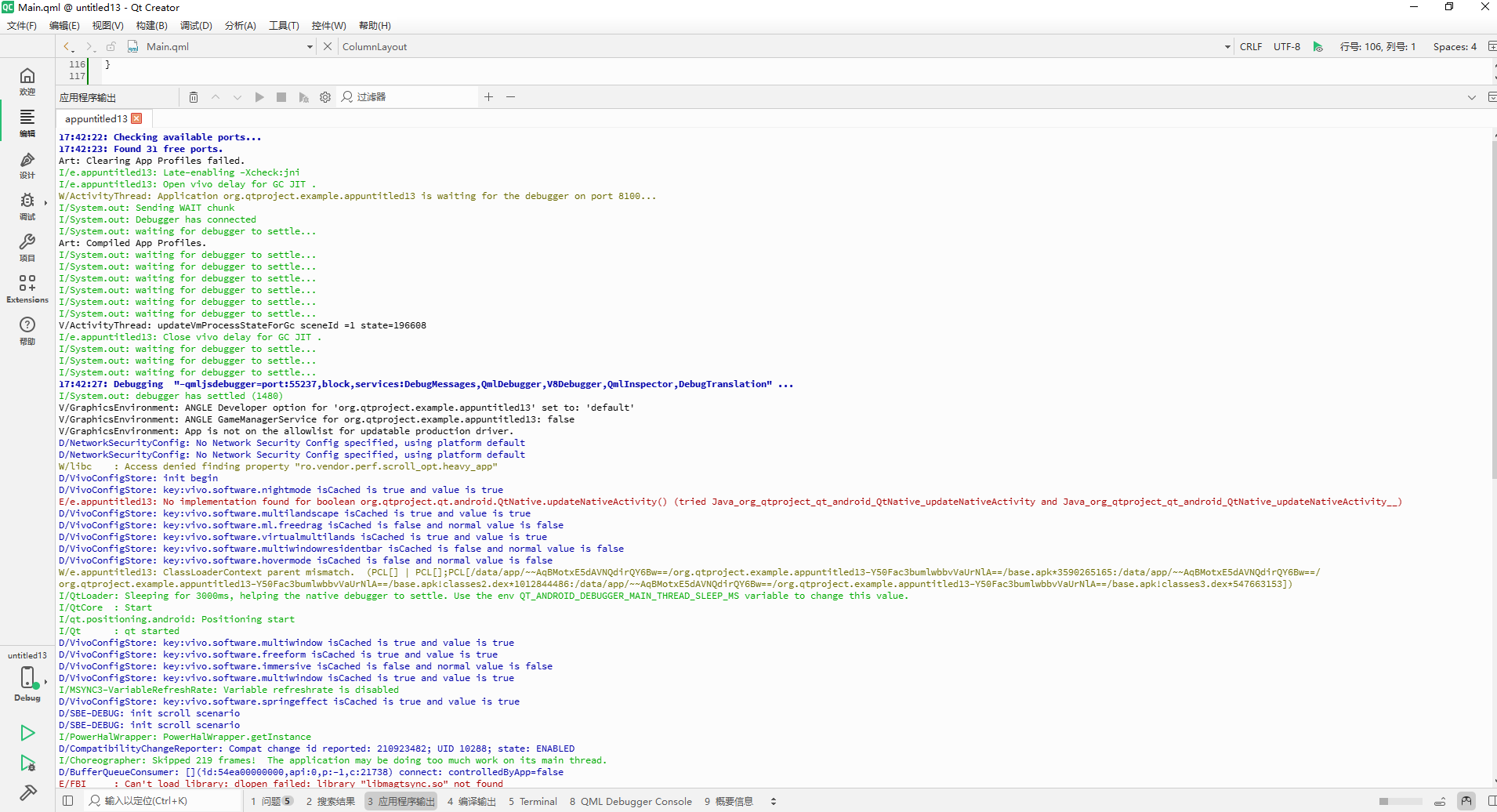Close the Main.qml document
The image size is (1497, 812).
[328, 46]
